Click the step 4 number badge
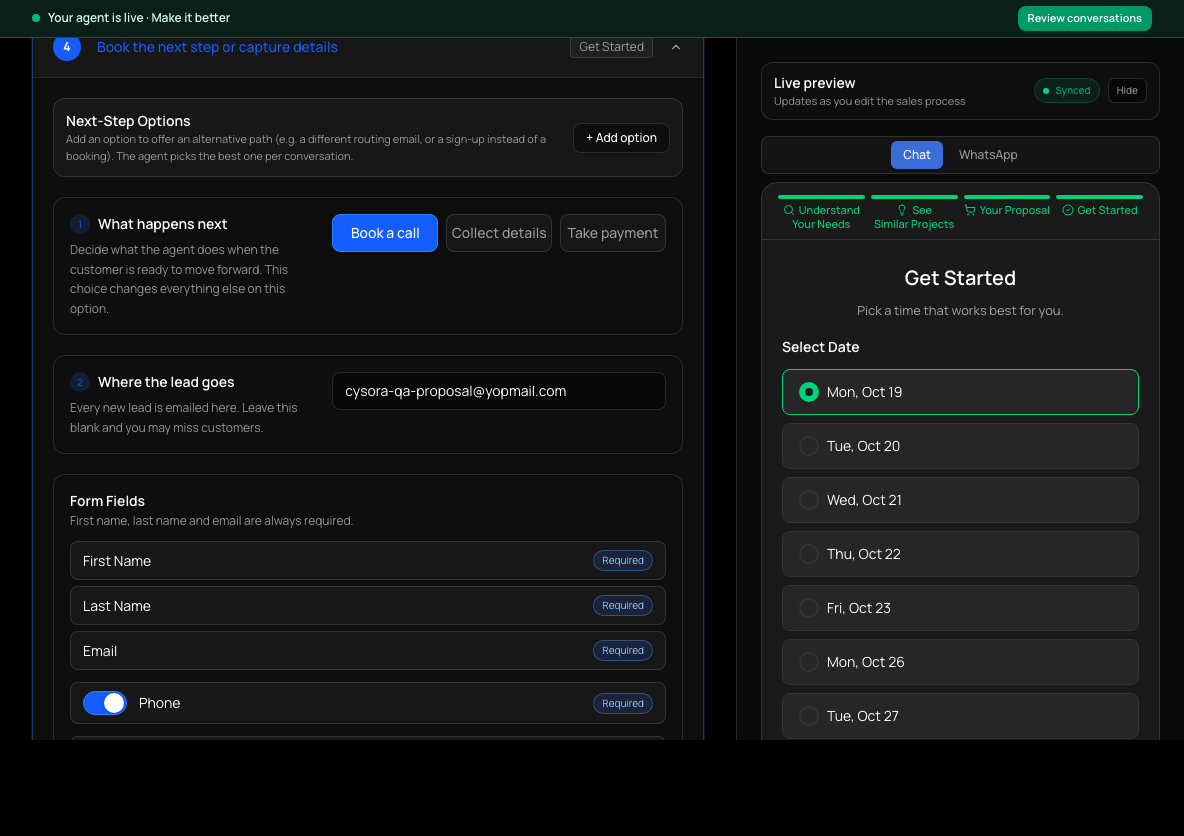 (67, 47)
